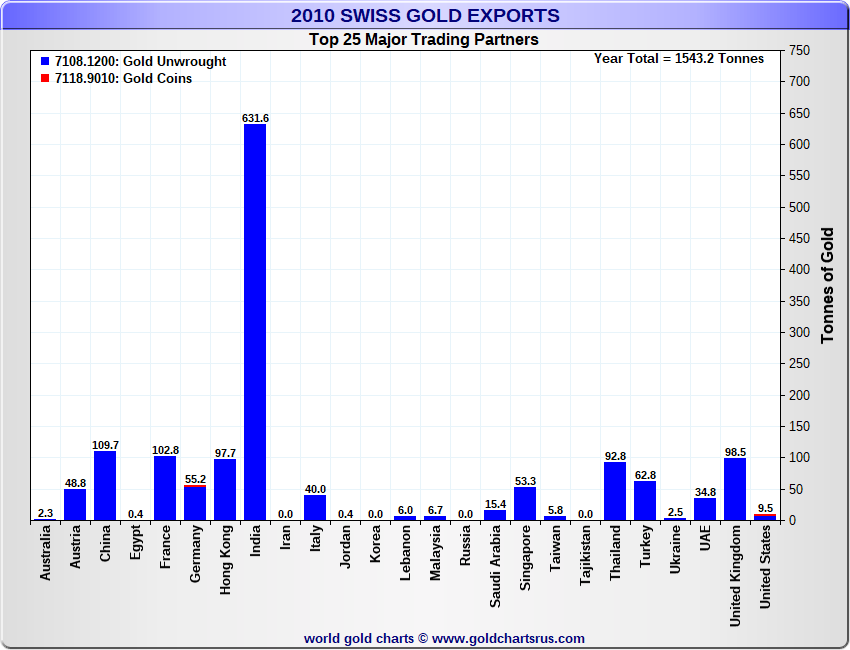Click the Germany bar
Image resolution: width=850 pixels, height=650 pixels.
(195, 503)
